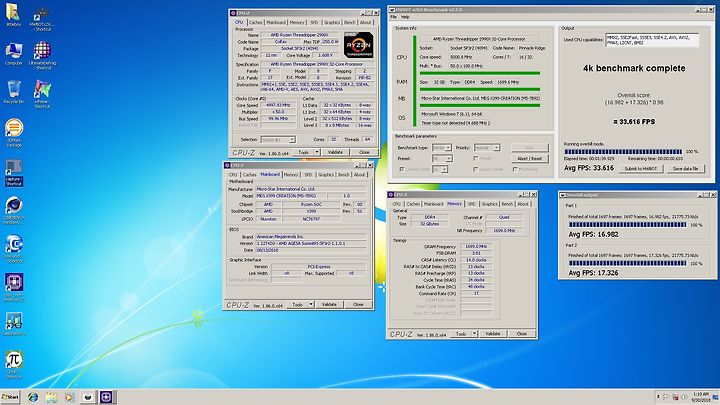Image resolution: width=720 pixels, height=405 pixels.
Task: Open the yellow folder icon at desktop top-left
Action: [x=13, y=15]
